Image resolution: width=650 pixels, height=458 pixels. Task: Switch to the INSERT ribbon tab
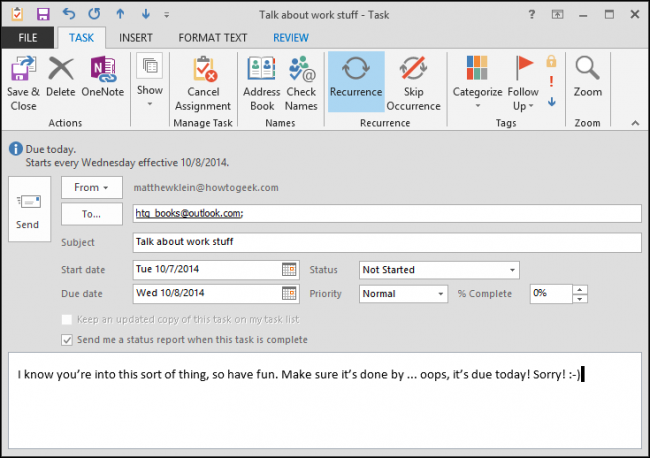click(x=136, y=38)
